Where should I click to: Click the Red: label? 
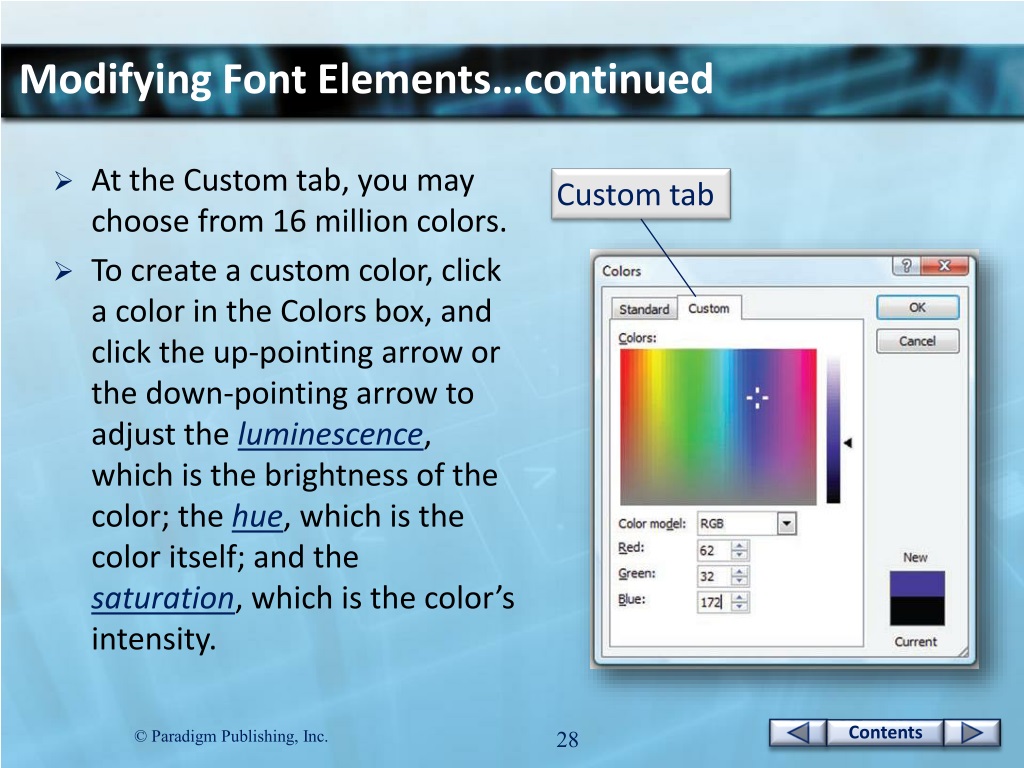[x=631, y=548]
